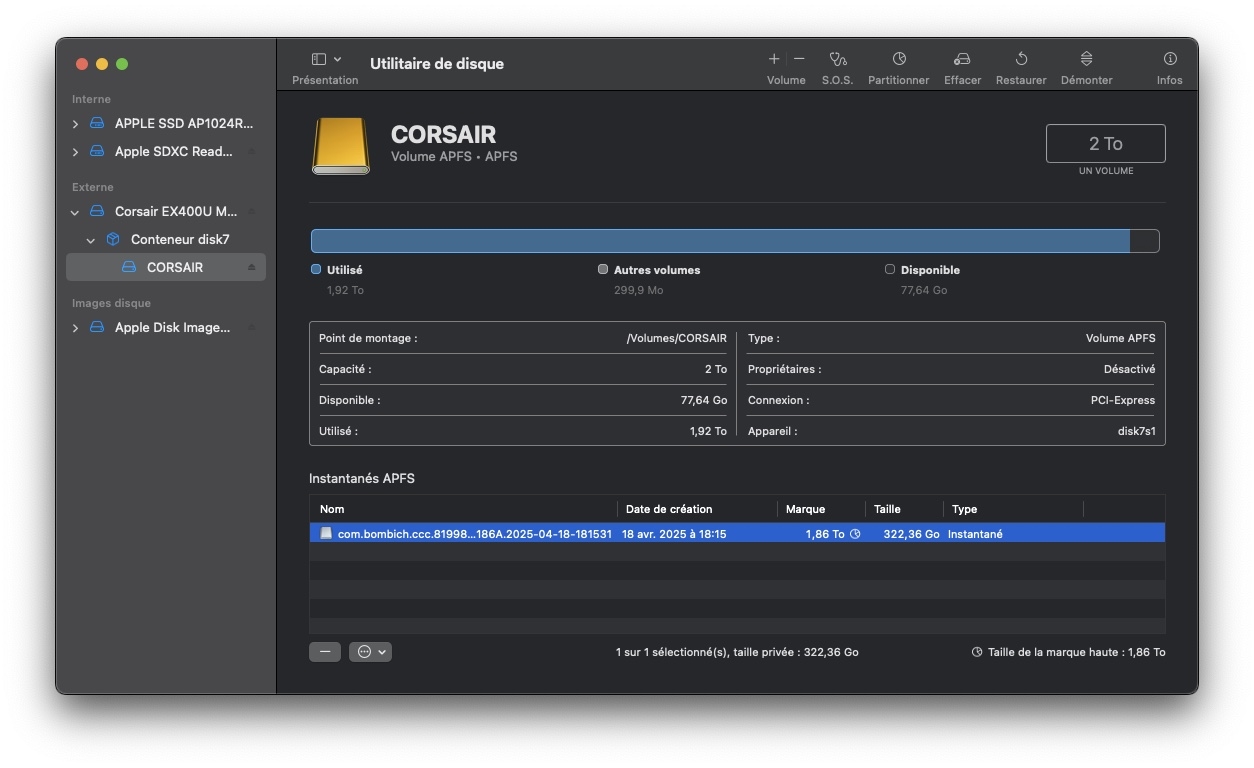Collapse the Conteneur disk7 tree item
The width and height of the screenshot is (1254, 768).
pyautogui.click(x=91, y=240)
